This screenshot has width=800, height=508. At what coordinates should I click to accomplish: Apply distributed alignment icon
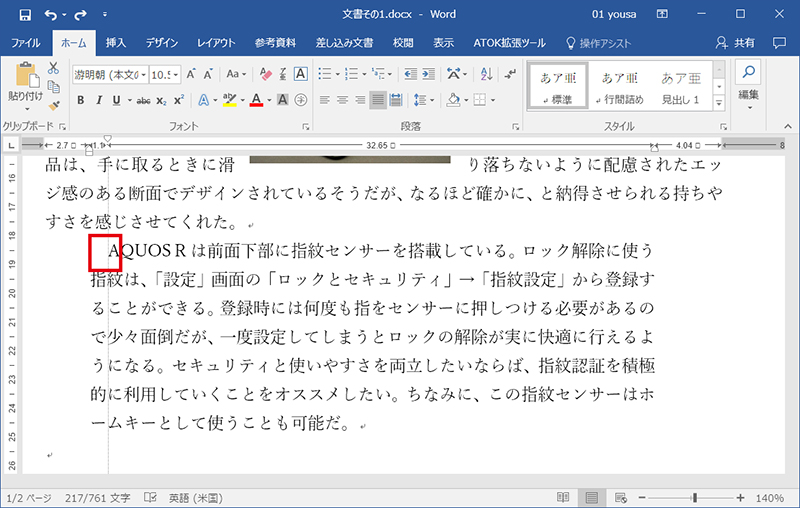pyautogui.click(x=396, y=100)
